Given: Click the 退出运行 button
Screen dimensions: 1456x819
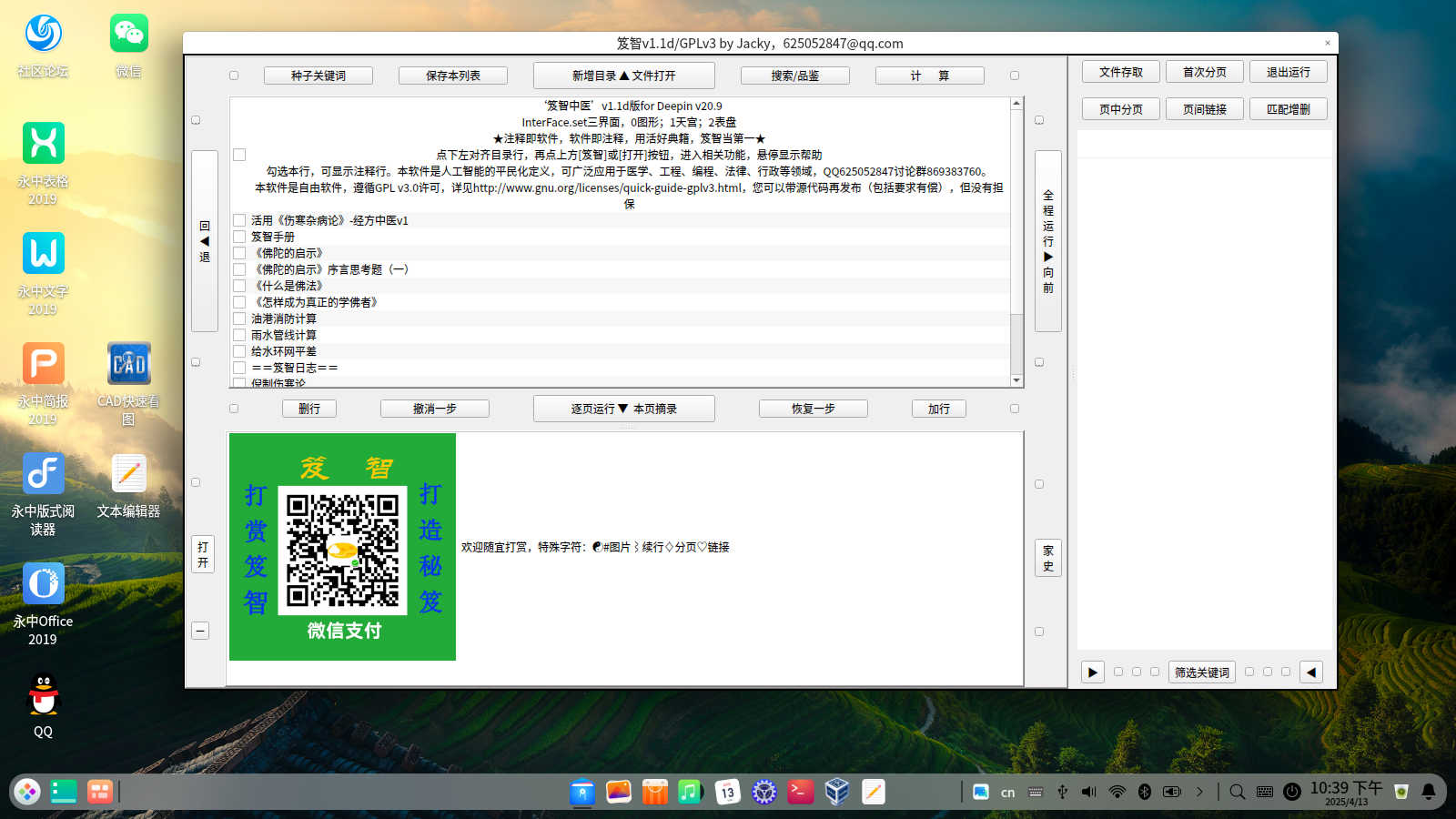Looking at the screenshot, I should click(x=1289, y=72).
